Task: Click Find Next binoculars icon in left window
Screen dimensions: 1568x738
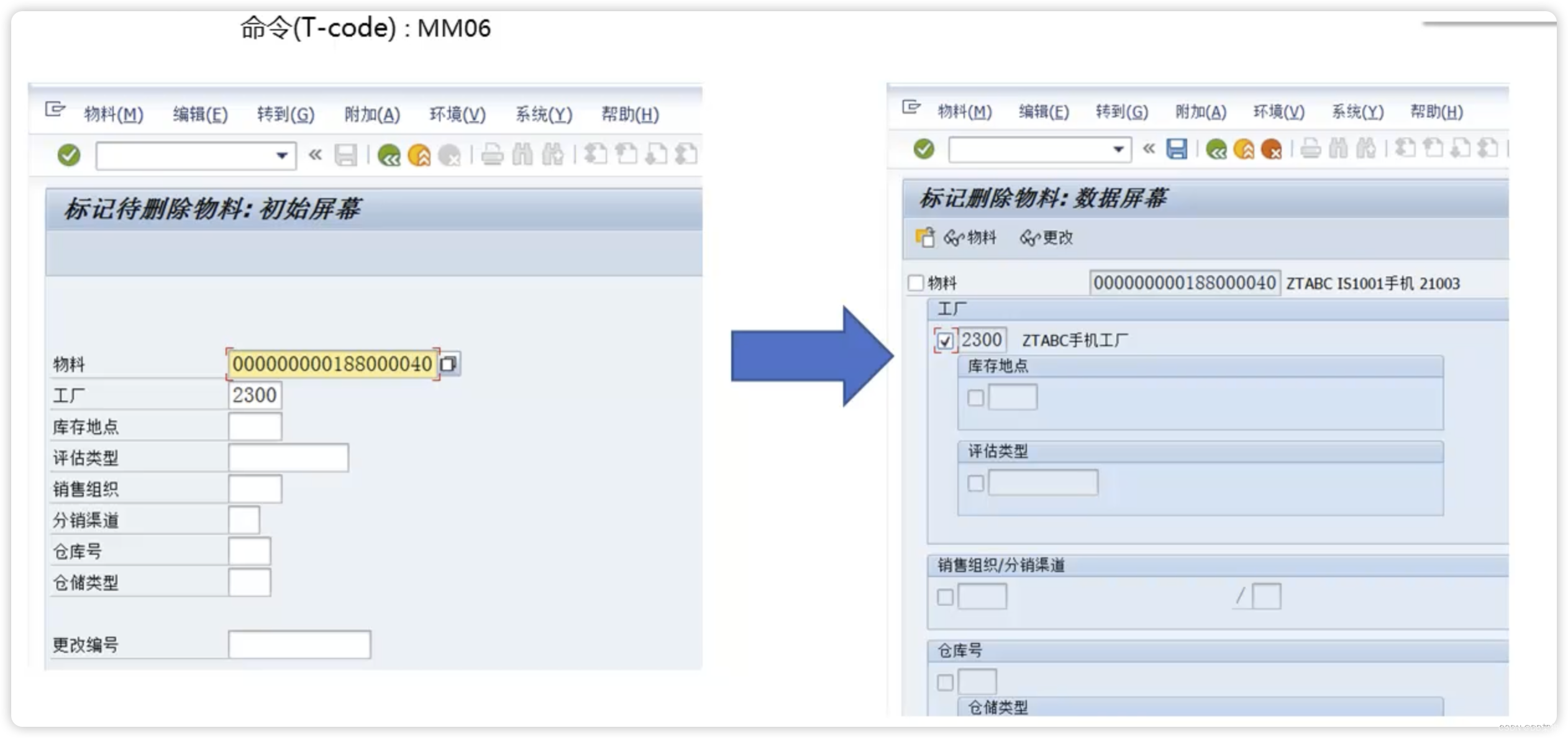Action: pyautogui.click(x=552, y=155)
